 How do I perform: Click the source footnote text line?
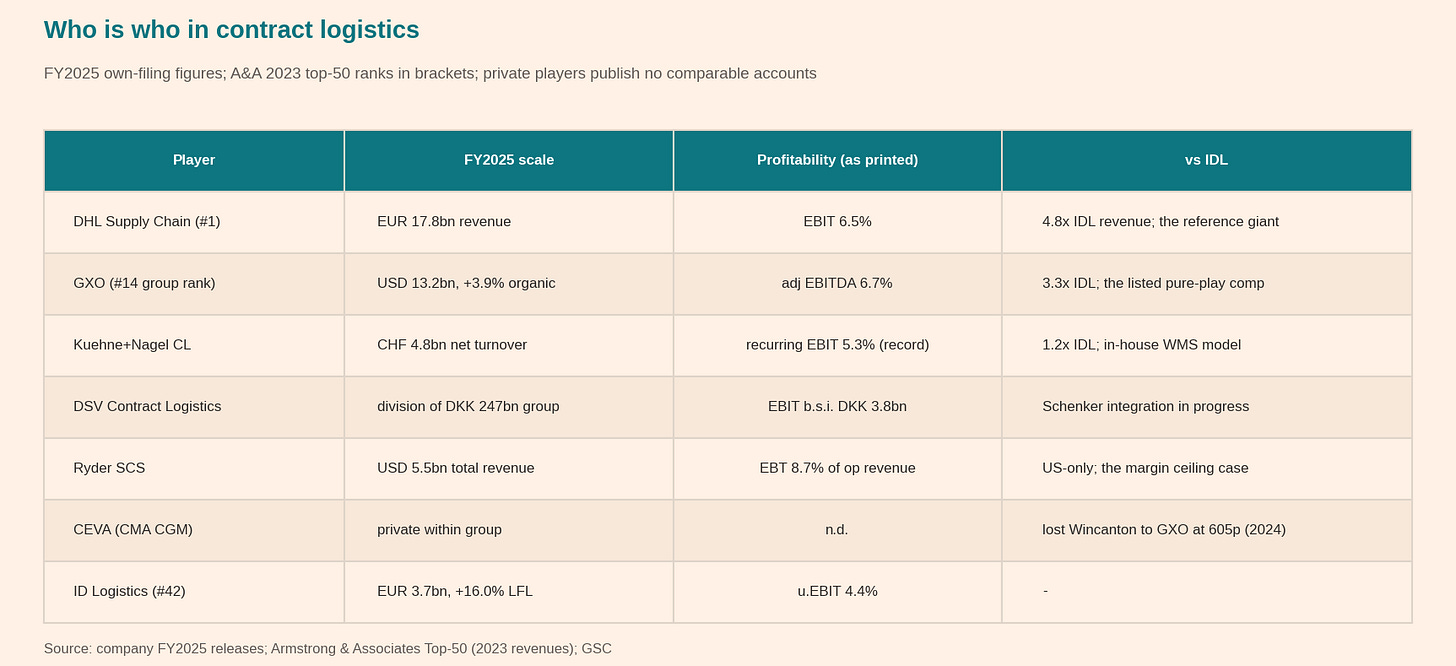coord(328,649)
